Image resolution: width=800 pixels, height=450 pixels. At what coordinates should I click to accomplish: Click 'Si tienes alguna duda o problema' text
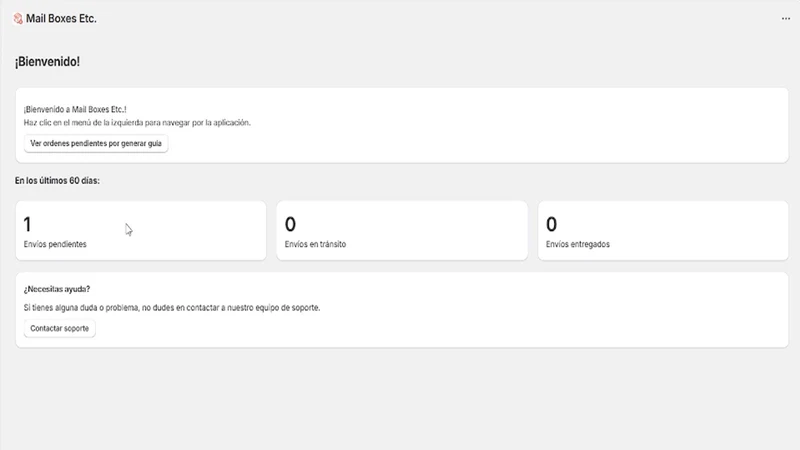point(172,308)
